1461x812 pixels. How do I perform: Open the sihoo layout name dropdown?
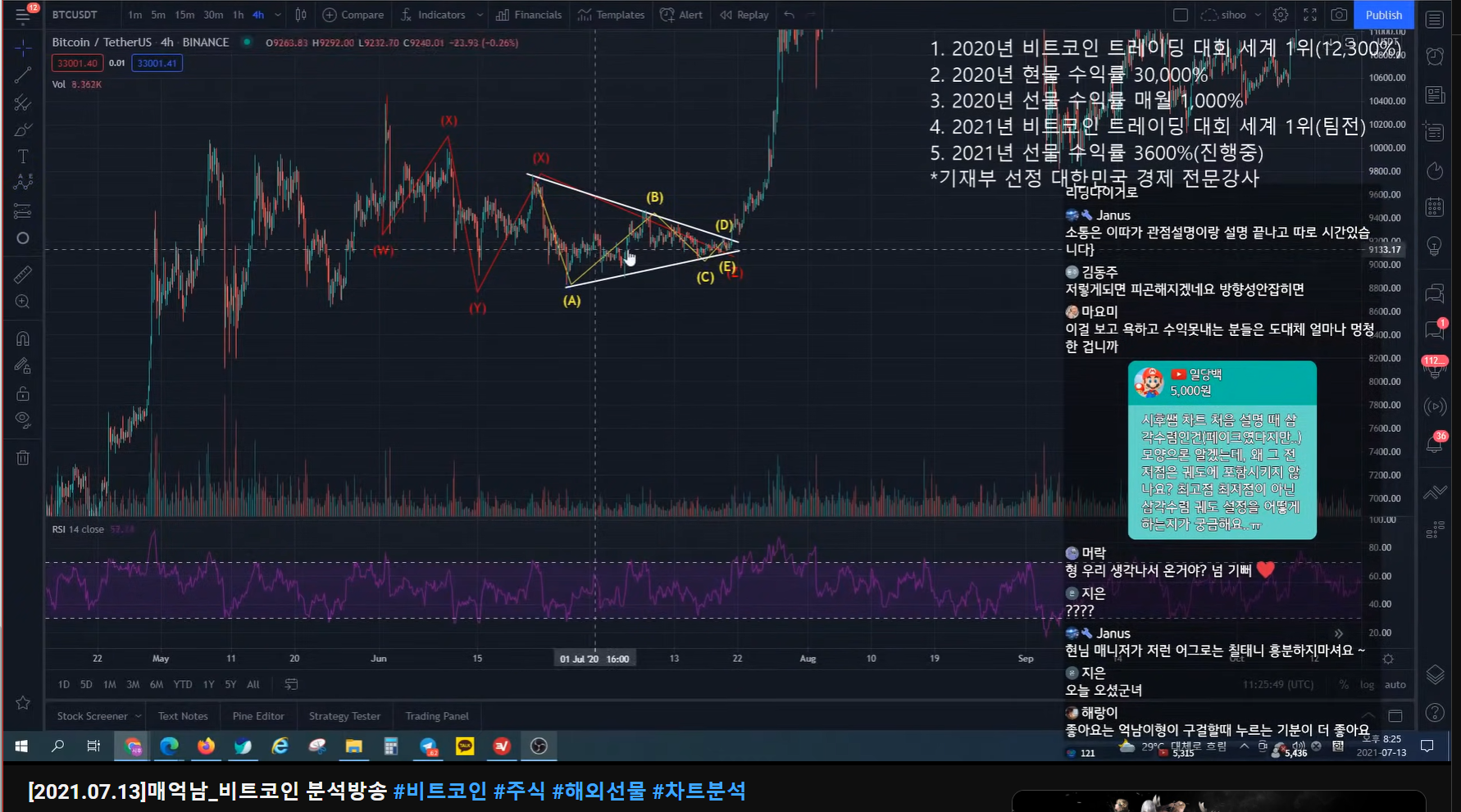[1232, 15]
